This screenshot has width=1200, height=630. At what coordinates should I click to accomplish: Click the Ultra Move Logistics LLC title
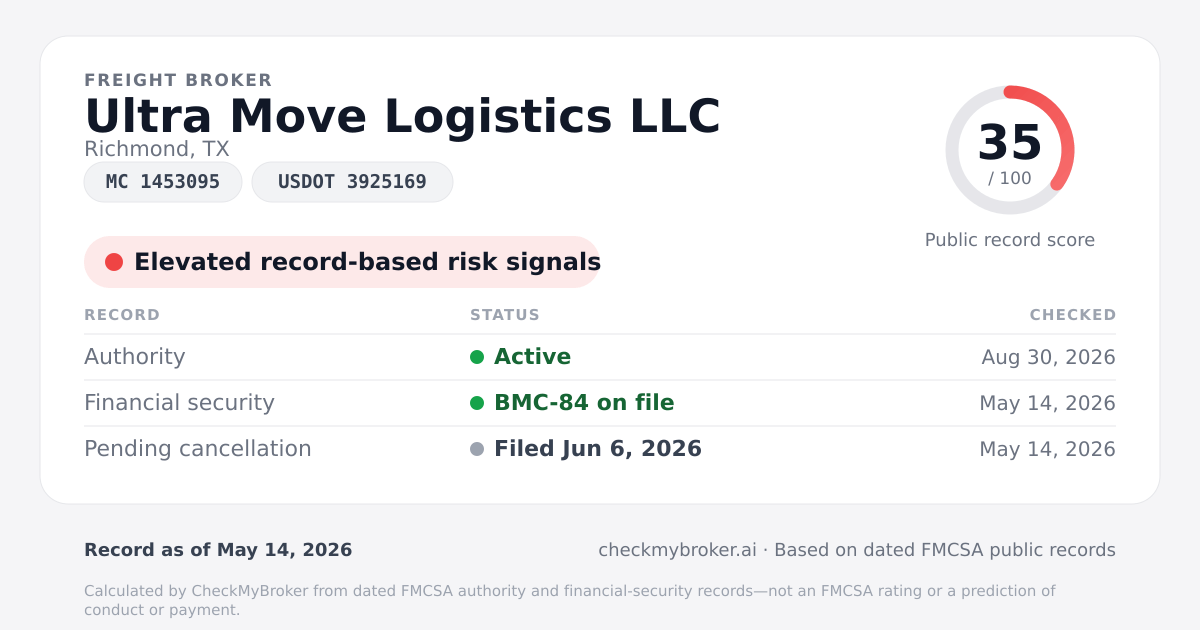pyautogui.click(x=402, y=116)
